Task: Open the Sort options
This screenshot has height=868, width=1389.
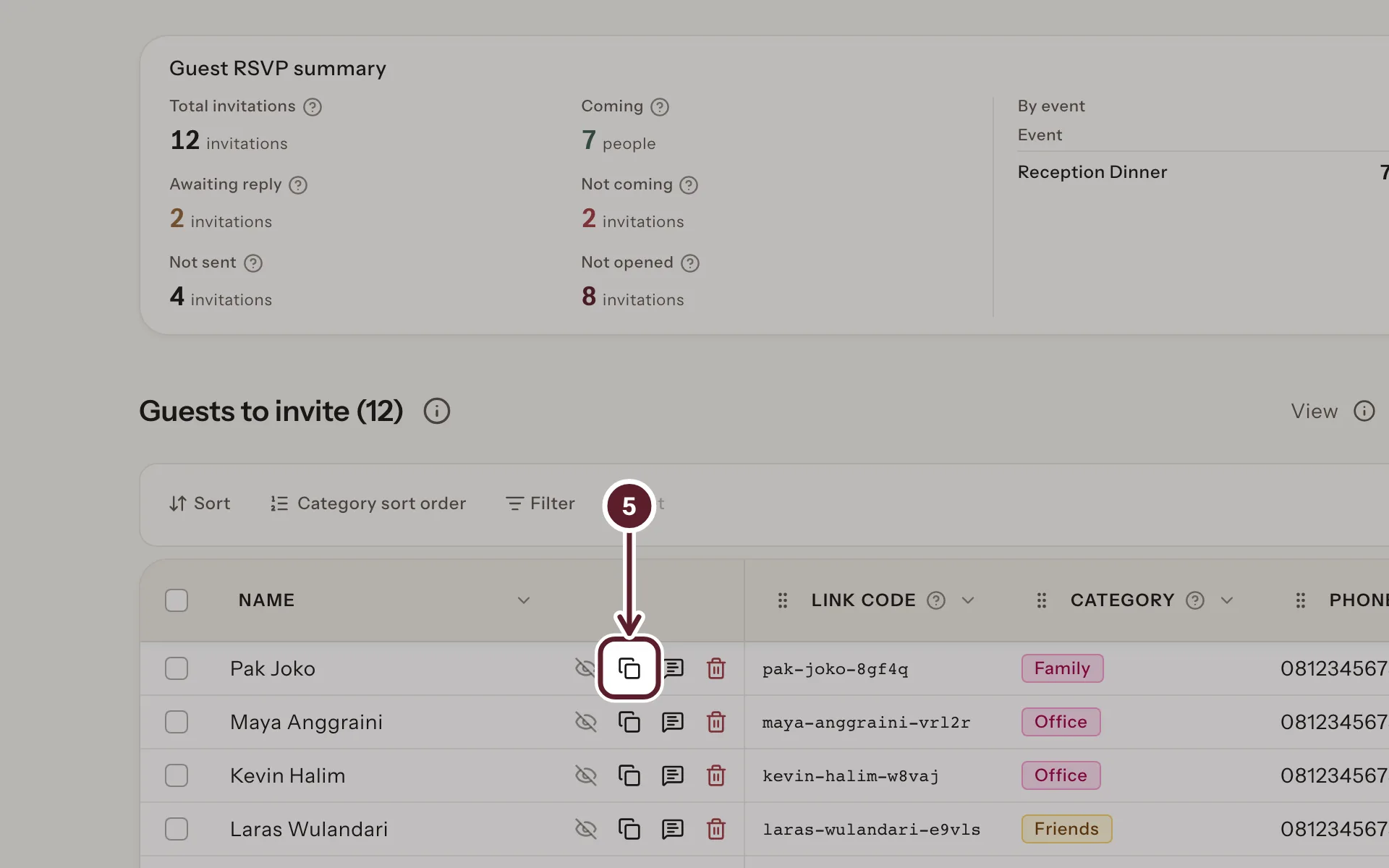Action: pos(200,503)
